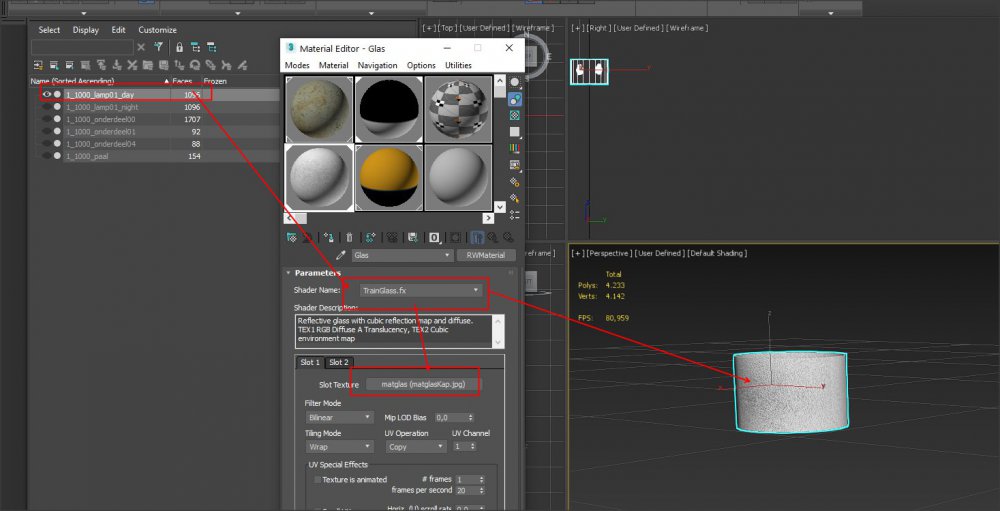This screenshot has width=1000, height=511.
Task: Click the material eyedropper picker
Action: pyautogui.click(x=340, y=256)
